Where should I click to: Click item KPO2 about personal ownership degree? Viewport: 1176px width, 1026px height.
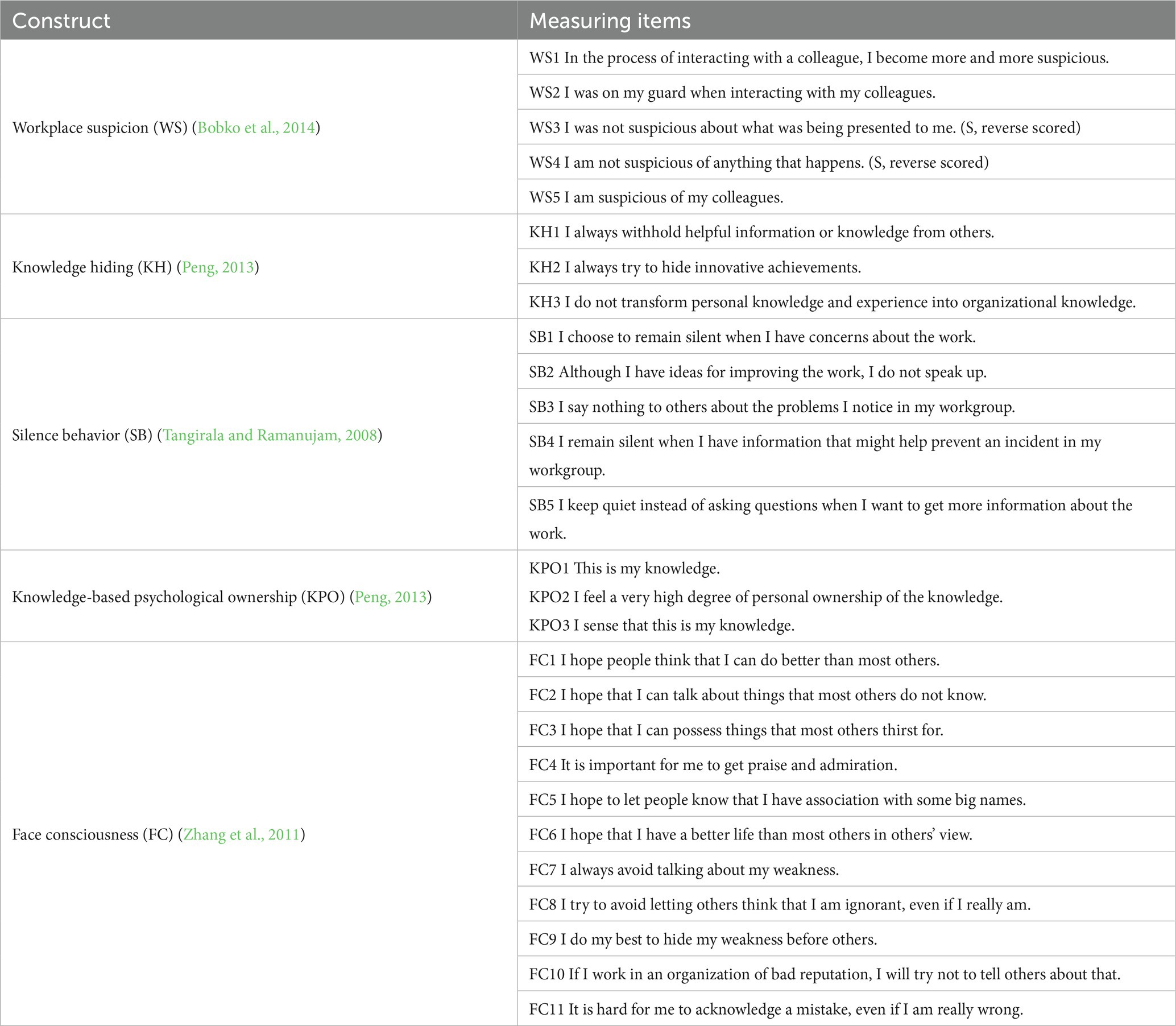pyautogui.click(x=766, y=597)
